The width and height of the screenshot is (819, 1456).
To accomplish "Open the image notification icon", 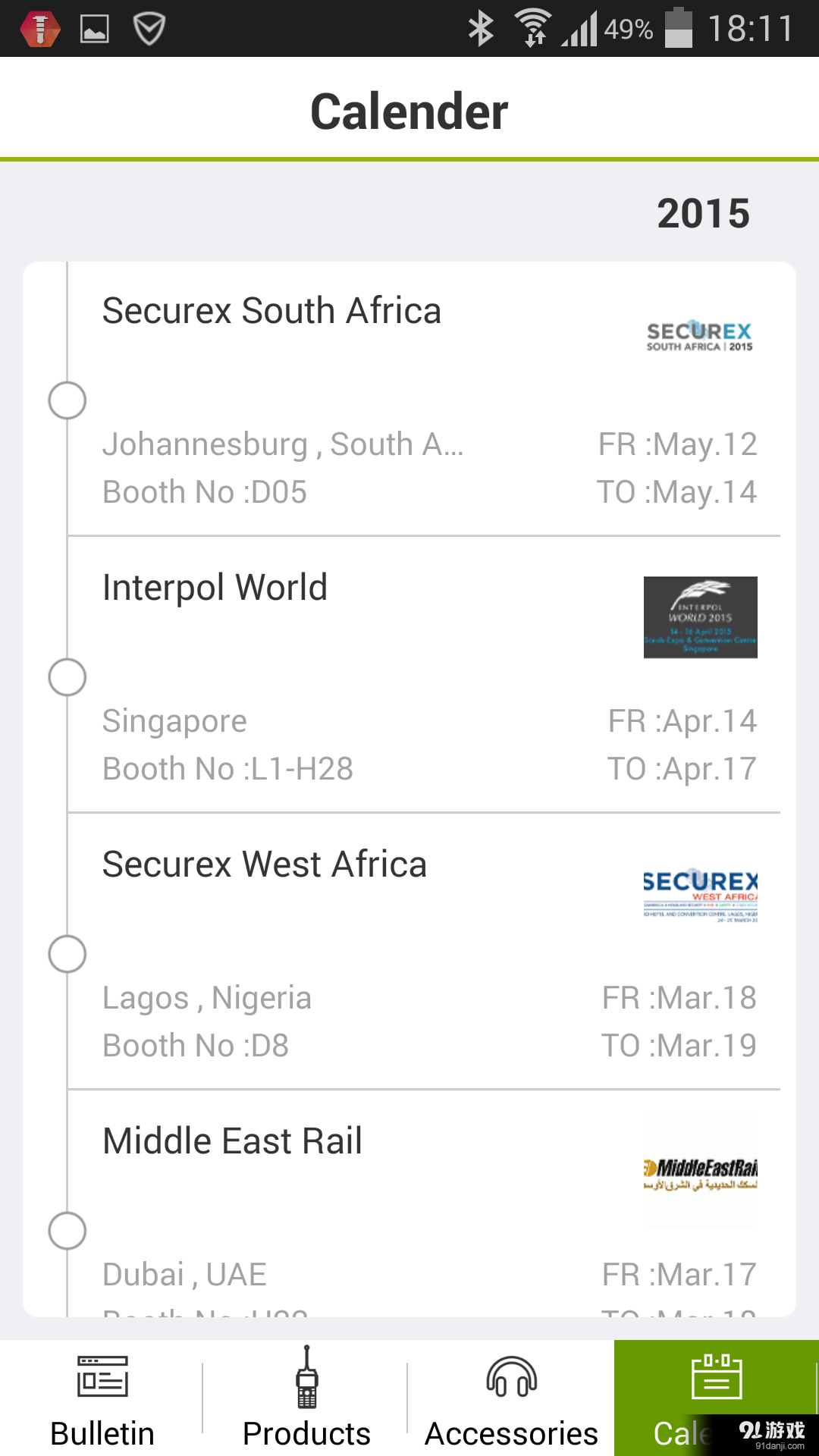I will click(x=95, y=30).
